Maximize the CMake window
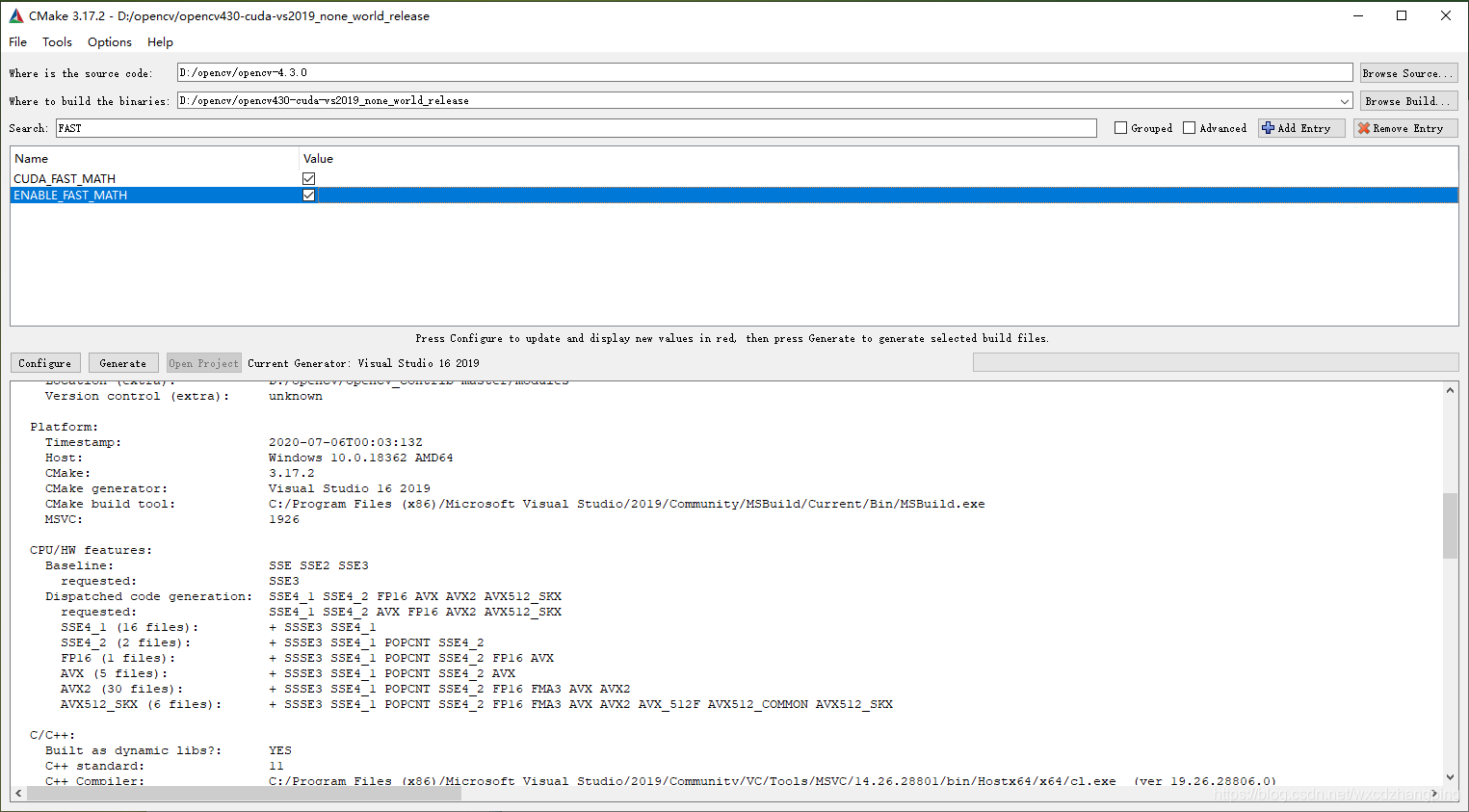Image resolution: width=1469 pixels, height=812 pixels. (1402, 15)
